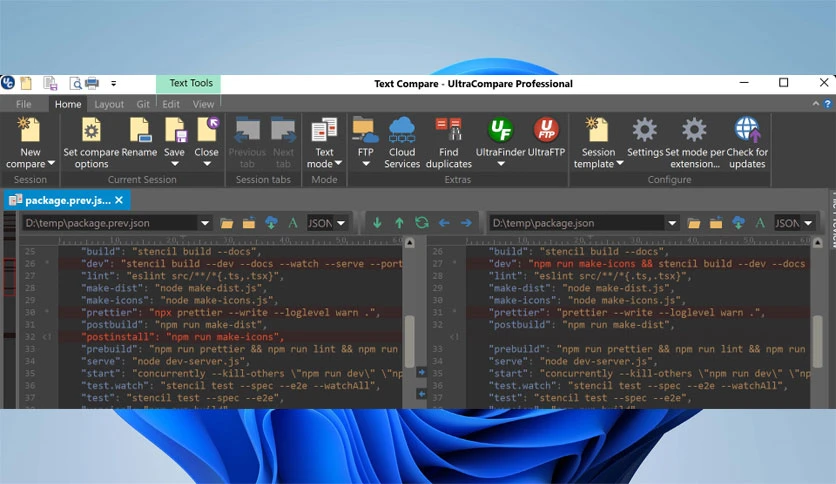This screenshot has height=484, width=836.
Task: Open file folder icon for package.prev.json pane
Action: (x=227, y=223)
